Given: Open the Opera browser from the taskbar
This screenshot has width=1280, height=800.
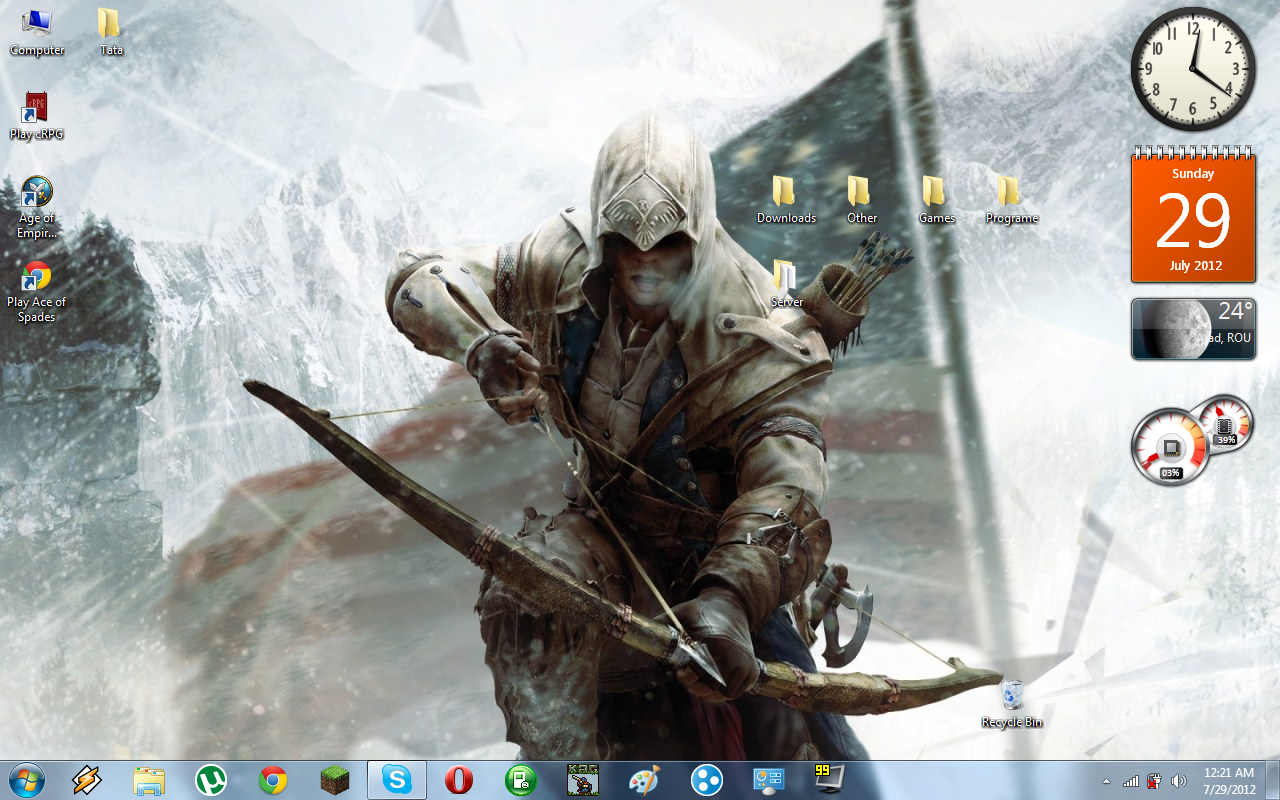Looking at the screenshot, I should coord(459,780).
